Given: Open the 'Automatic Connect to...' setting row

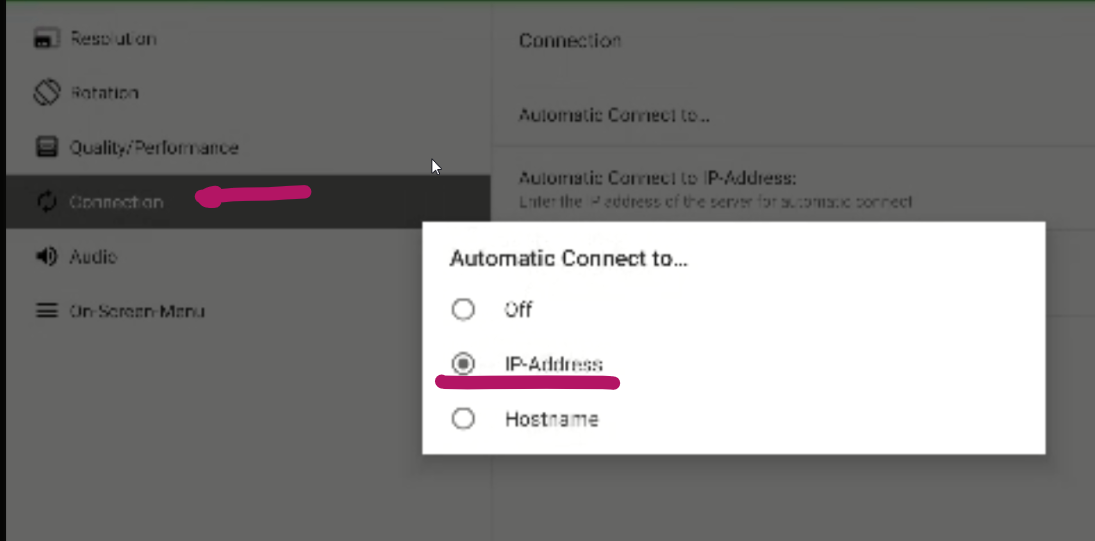Looking at the screenshot, I should 614,115.
